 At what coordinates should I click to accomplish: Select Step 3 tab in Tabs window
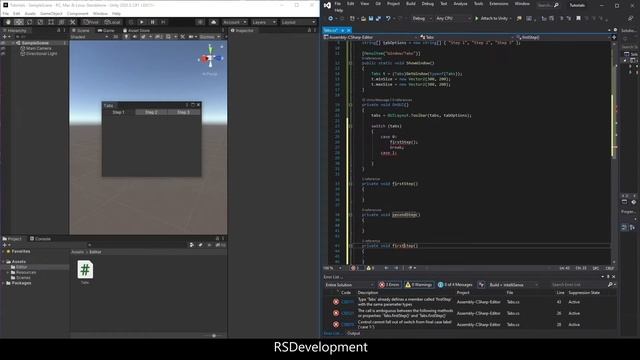[x=184, y=112]
